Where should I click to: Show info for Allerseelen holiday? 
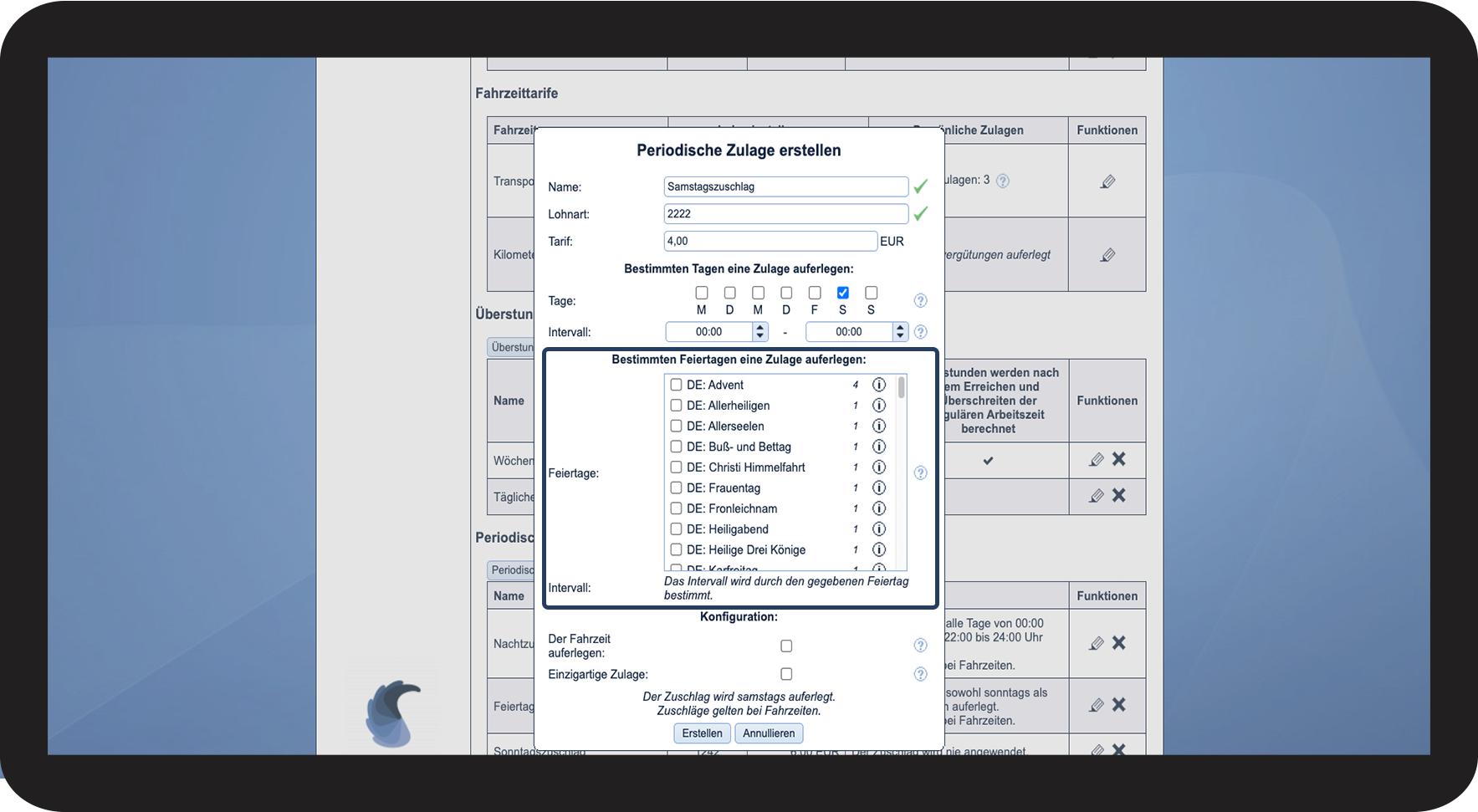click(878, 426)
